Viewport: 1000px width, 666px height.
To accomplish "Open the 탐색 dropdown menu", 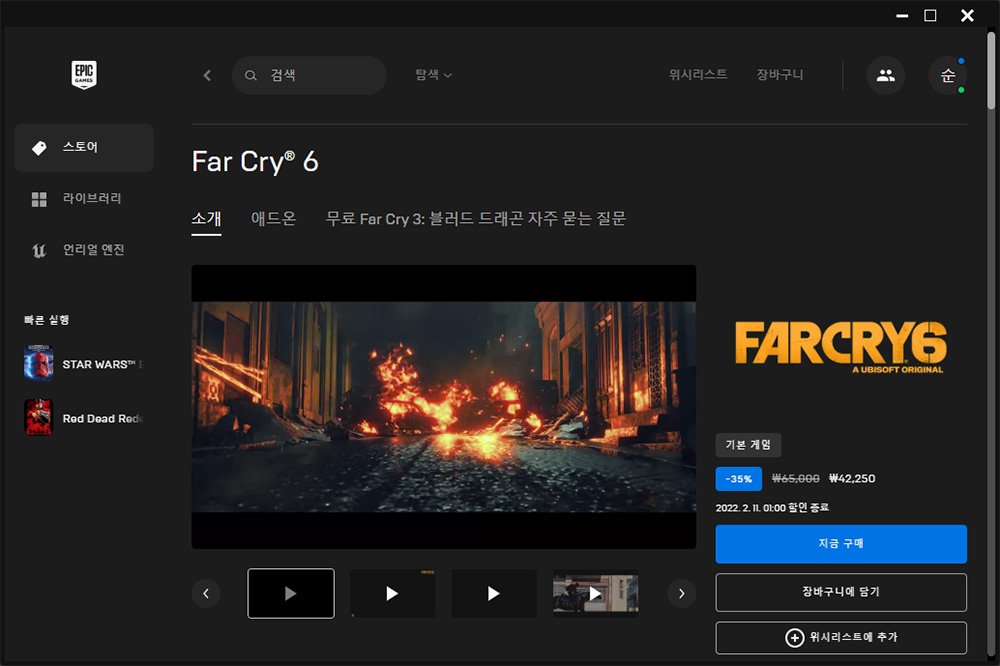I will tap(434, 75).
